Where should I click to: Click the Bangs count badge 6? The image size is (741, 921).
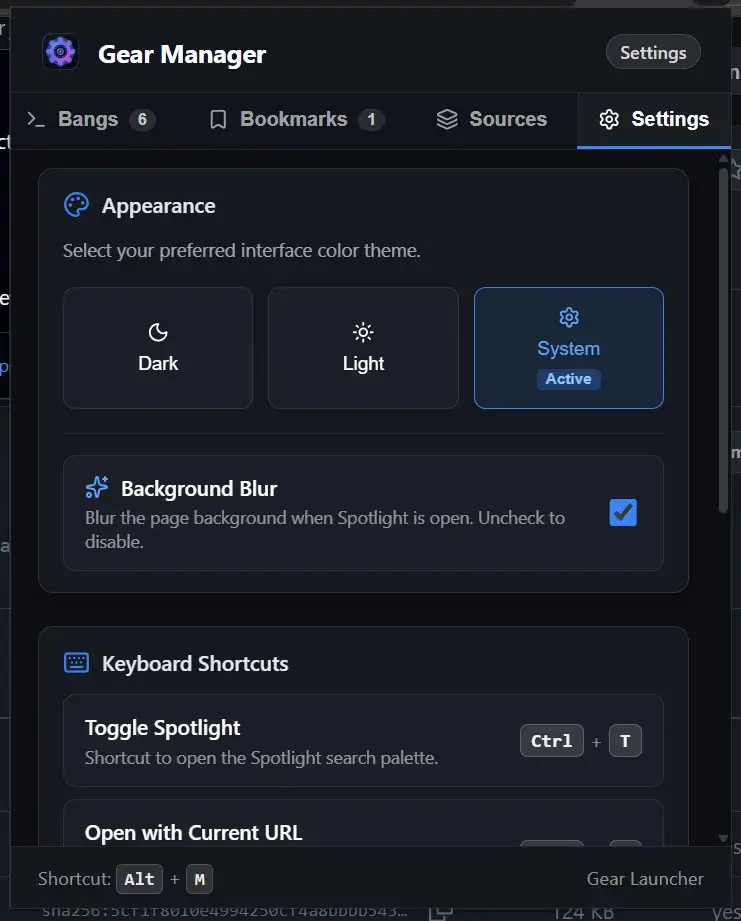(142, 120)
